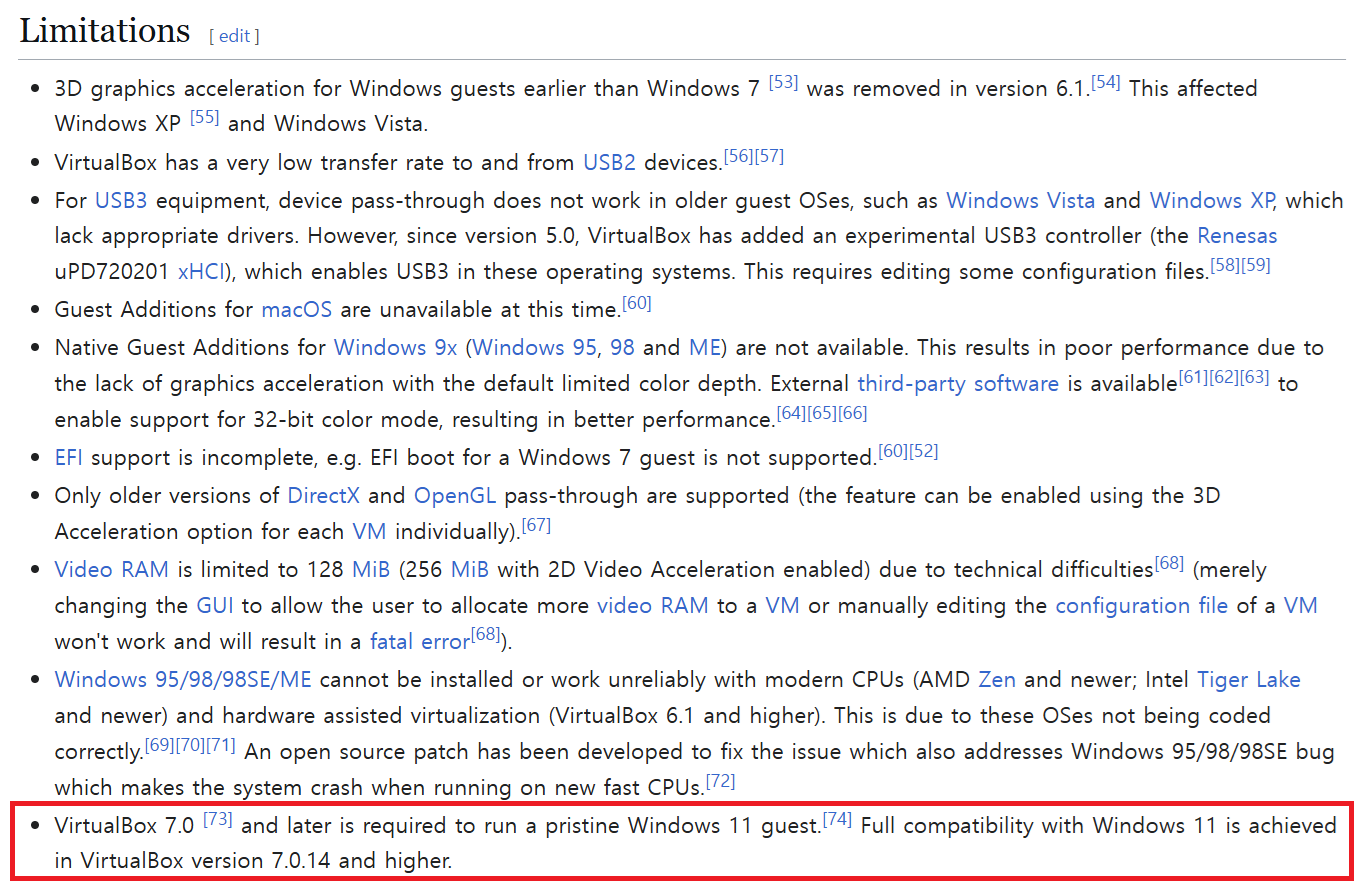1361x882 pixels.
Task: Open citation reference 53
Action: tap(783, 82)
